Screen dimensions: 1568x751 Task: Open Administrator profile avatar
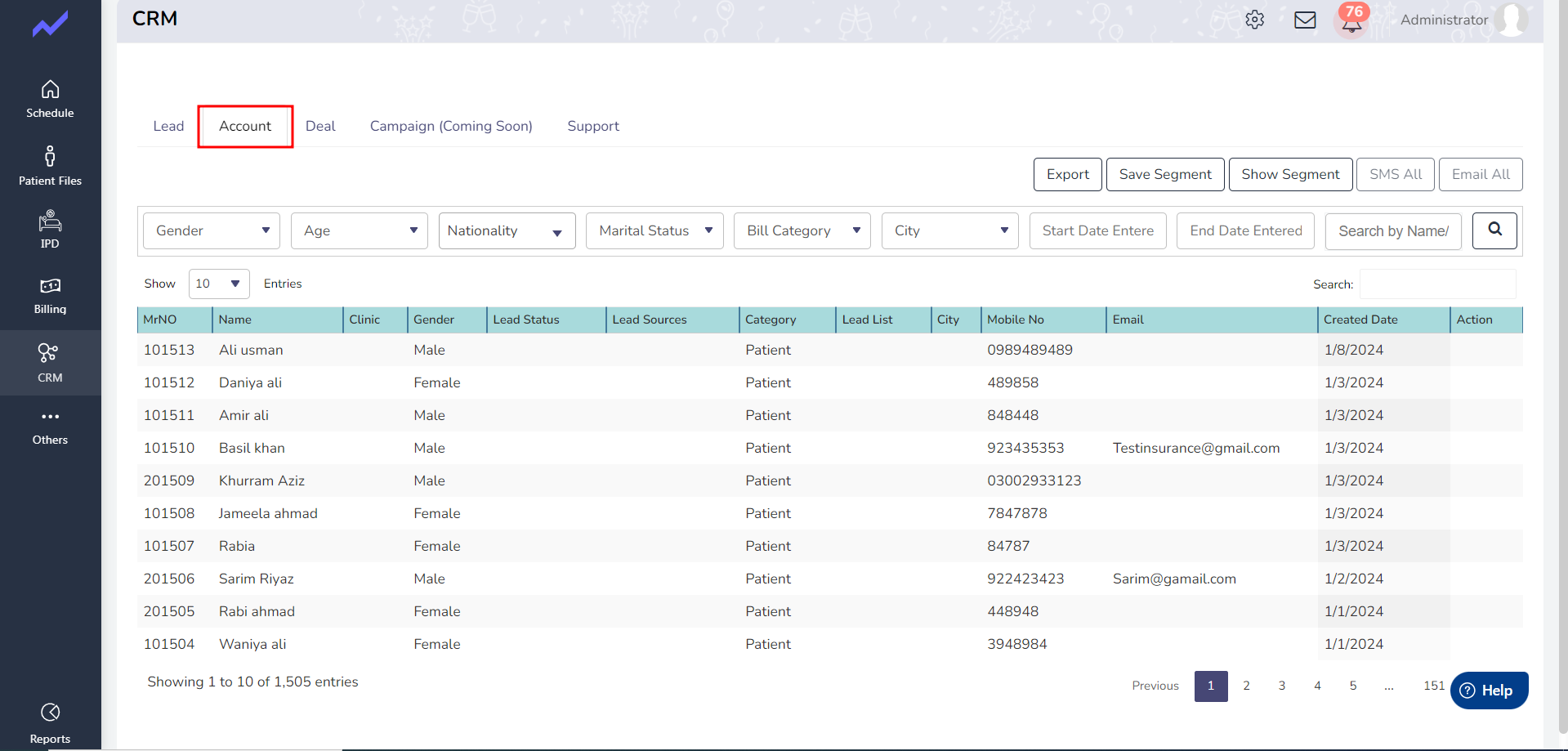1512,20
